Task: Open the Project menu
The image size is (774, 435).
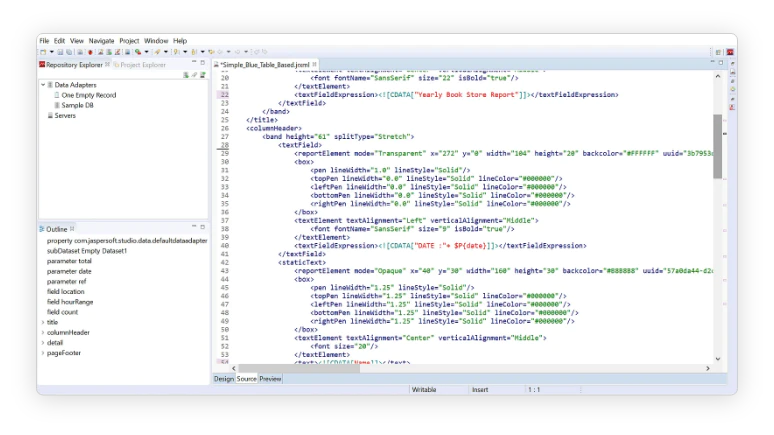Action: coord(129,41)
